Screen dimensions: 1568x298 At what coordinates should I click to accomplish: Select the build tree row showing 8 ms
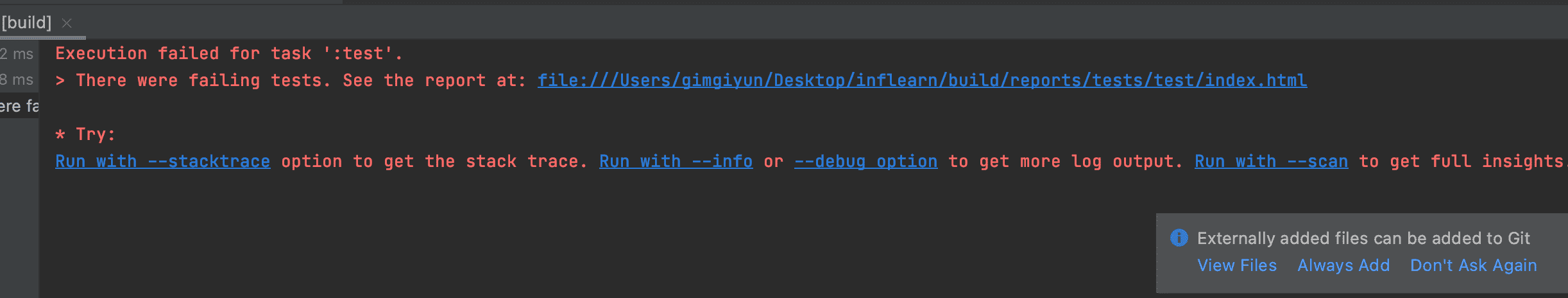(17, 80)
